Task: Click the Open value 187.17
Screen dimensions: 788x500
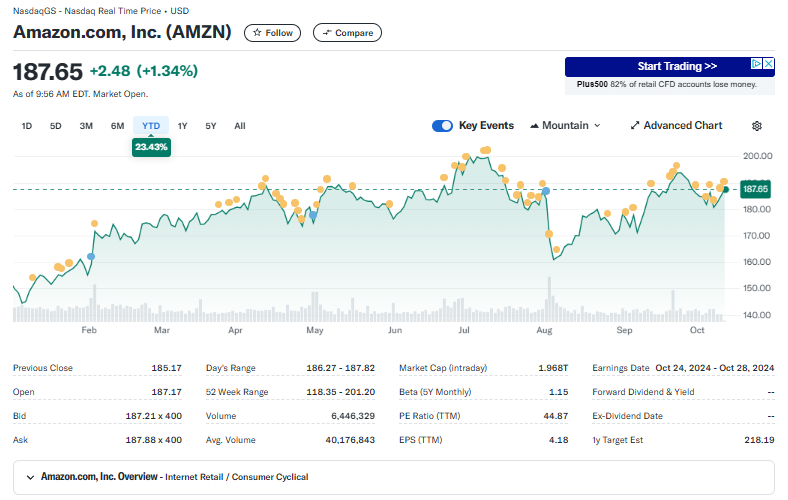Action: (166, 392)
